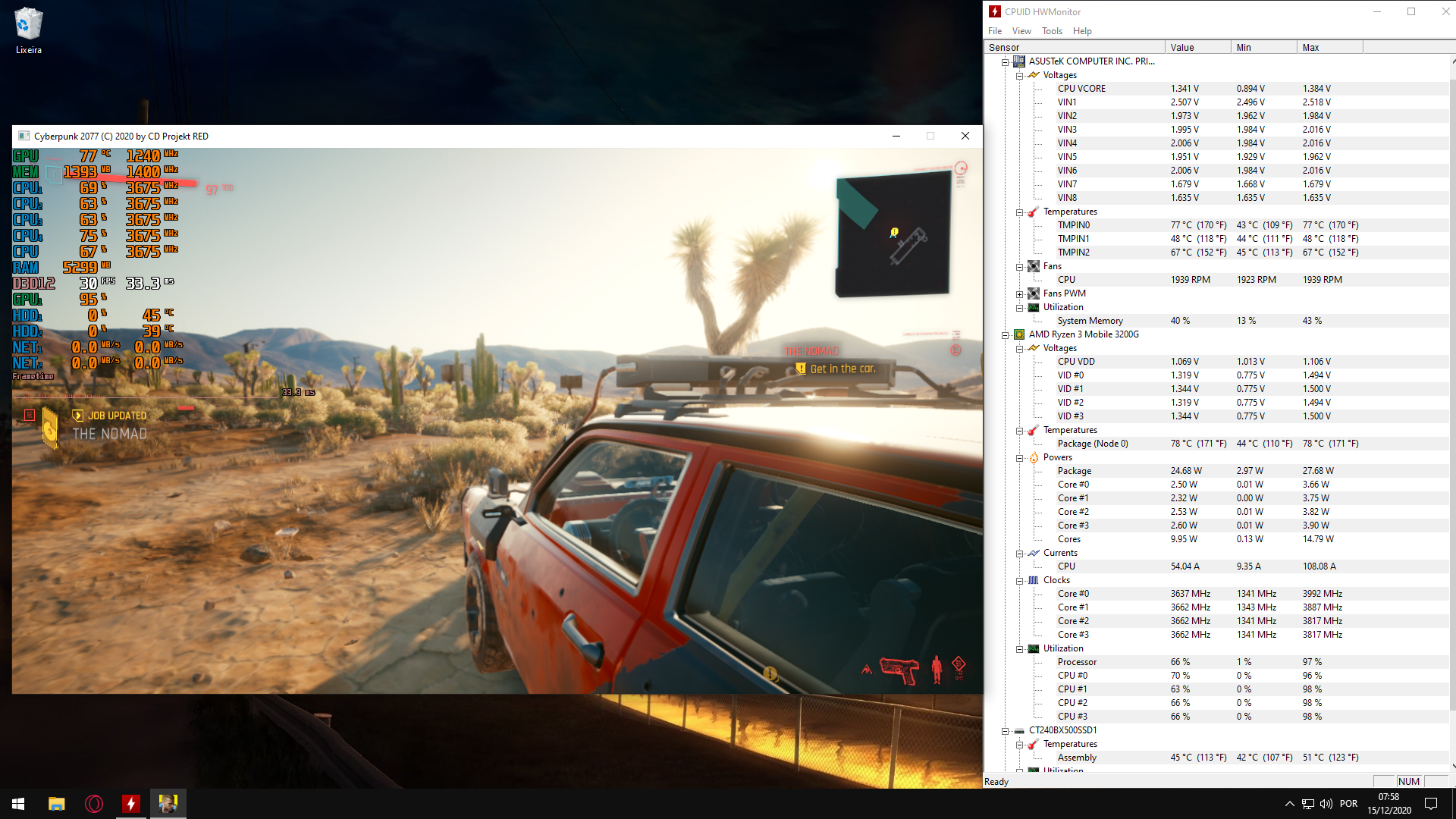The width and height of the screenshot is (1456, 819).
Task: Collapse the Clocks group
Action: tap(1020, 580)
